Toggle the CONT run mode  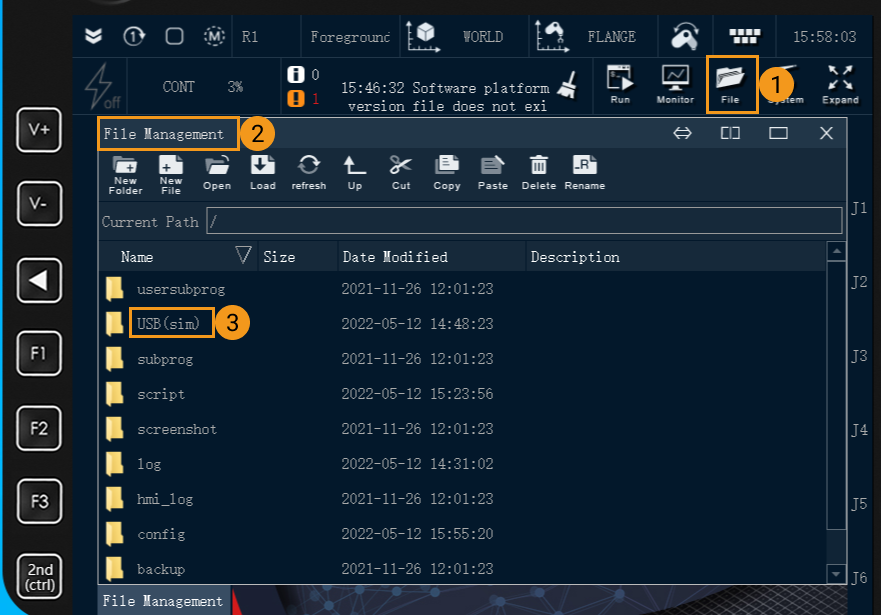point(179,86)
